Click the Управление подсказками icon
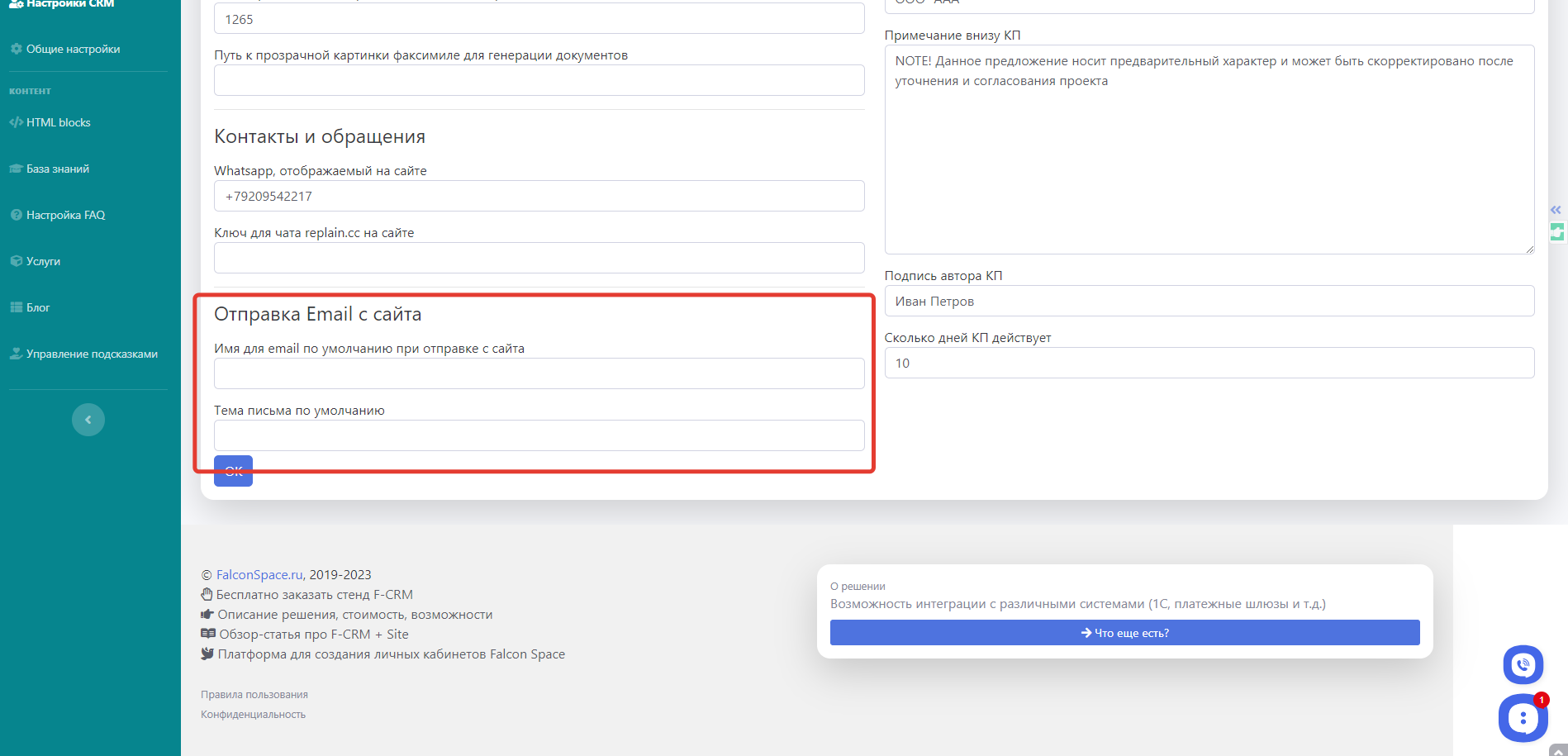This screenshot has width=1568, height=756. [x=16, y=354]
